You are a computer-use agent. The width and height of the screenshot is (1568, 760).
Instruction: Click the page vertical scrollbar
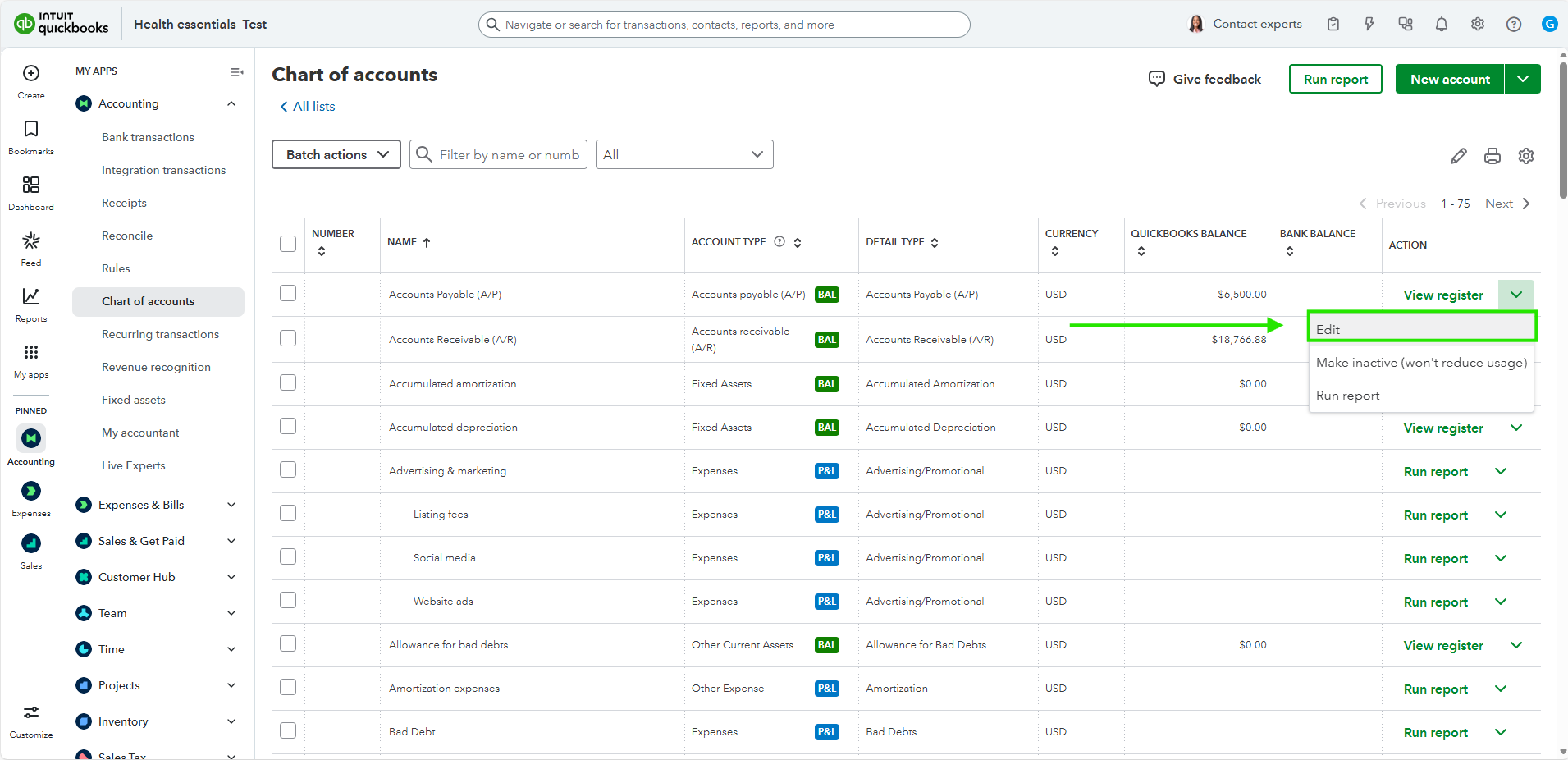coord(1562,131)
